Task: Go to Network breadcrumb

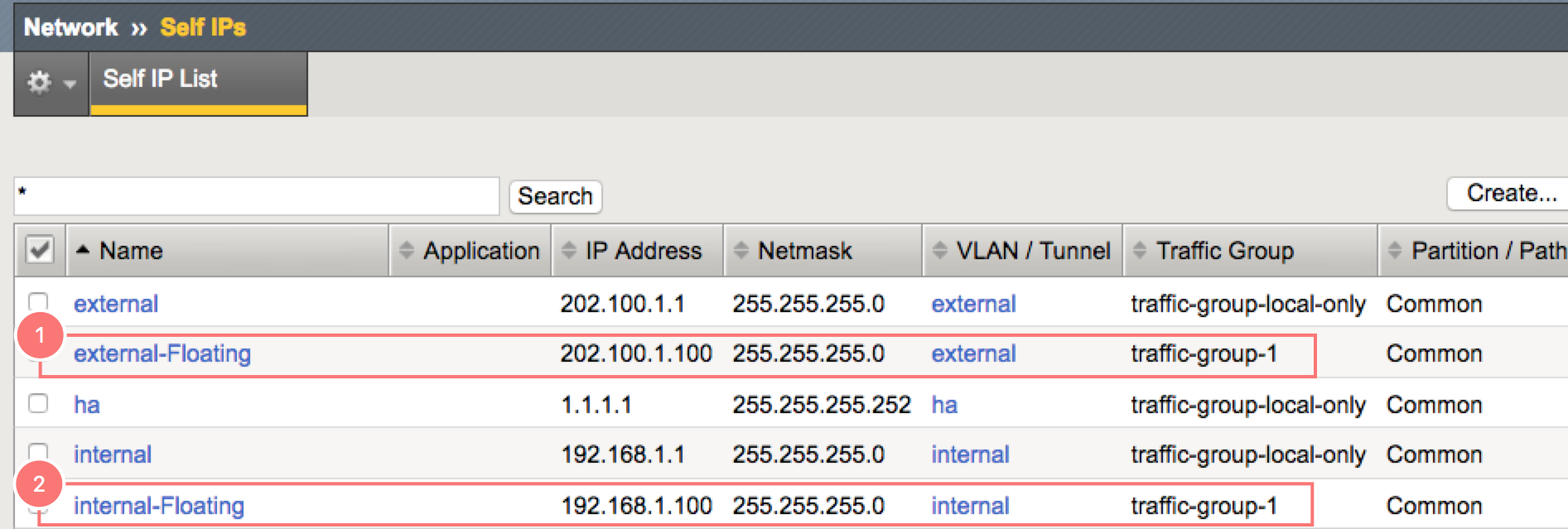Action: click(x=70, y=27)
